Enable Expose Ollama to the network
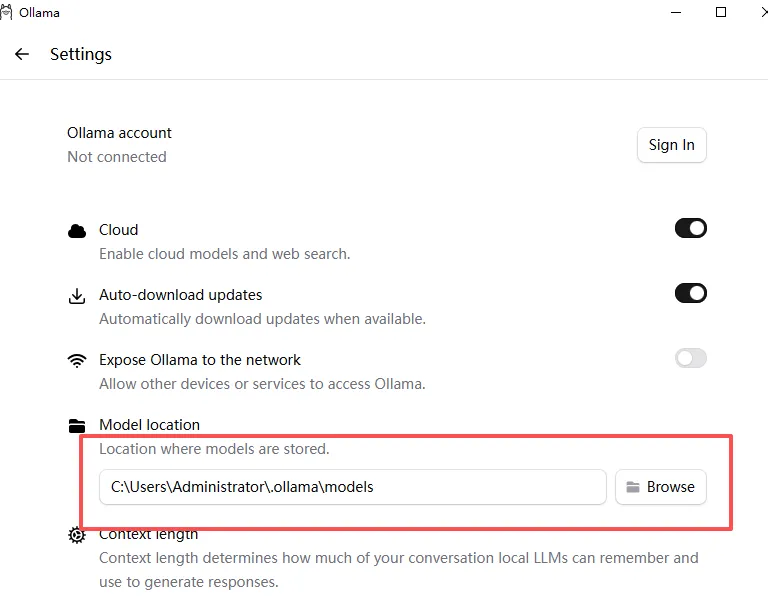The image size is (768, 602). click(691, 358)
